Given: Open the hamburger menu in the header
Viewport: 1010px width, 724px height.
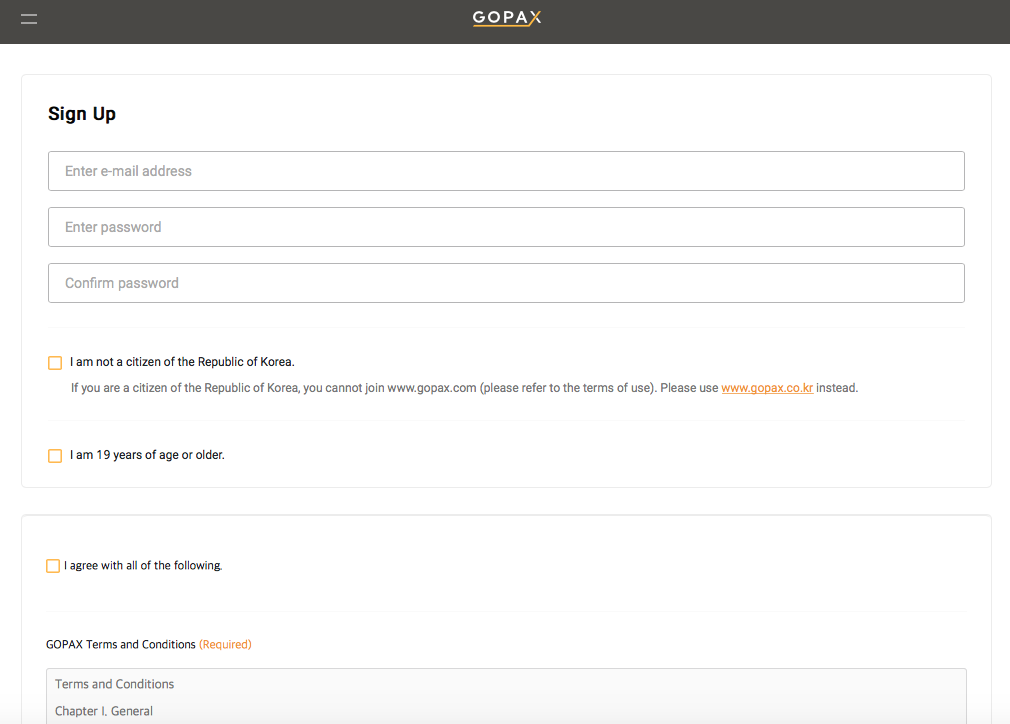Looking at the screenshot, I should click(29, 19).
